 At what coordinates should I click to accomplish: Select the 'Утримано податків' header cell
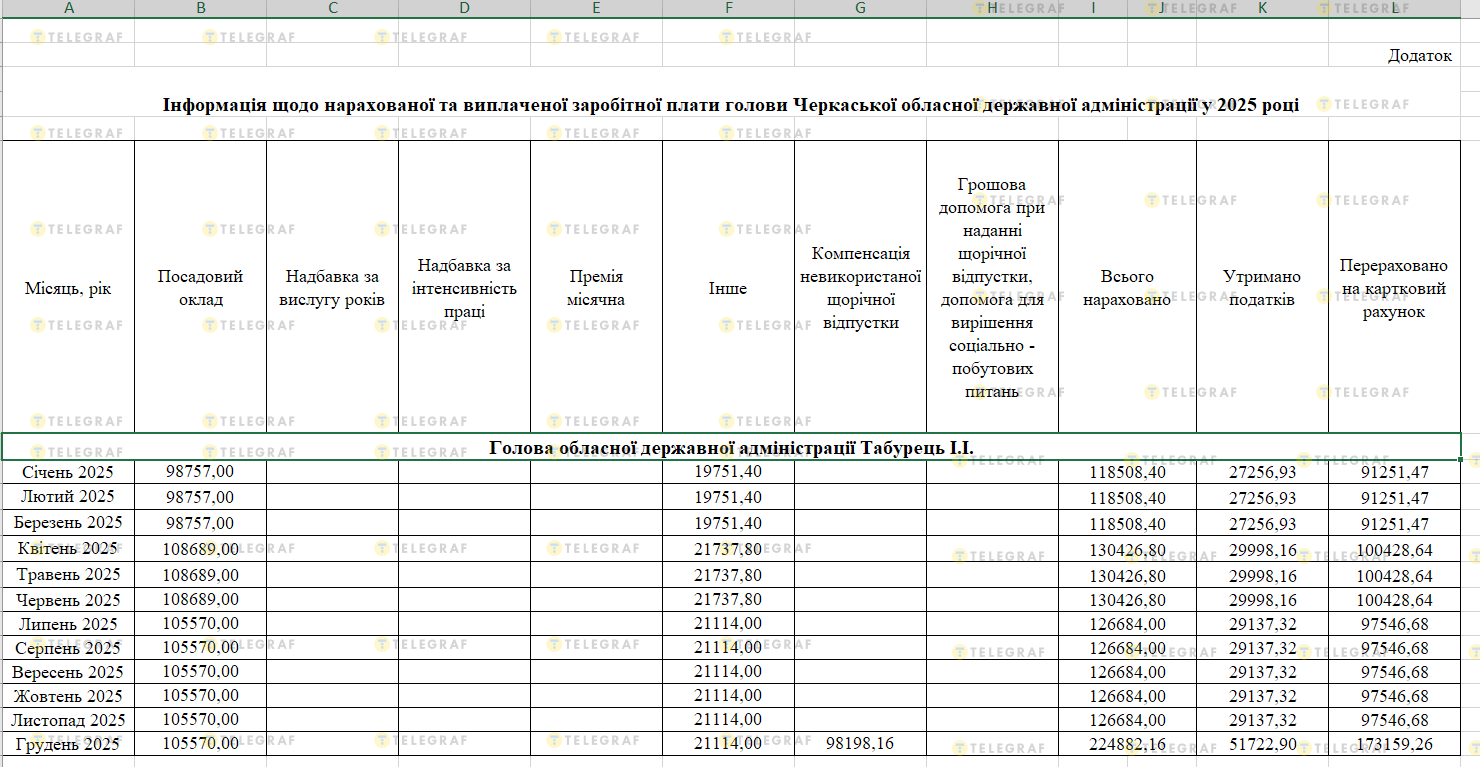coord(1262,288)
